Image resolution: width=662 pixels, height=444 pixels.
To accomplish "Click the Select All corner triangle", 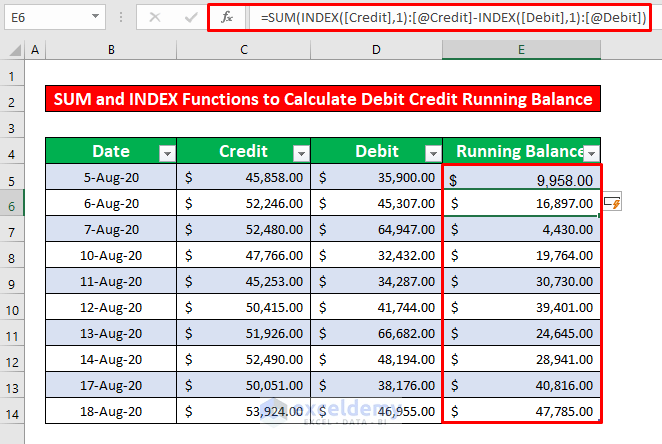I will click(15, 50).
